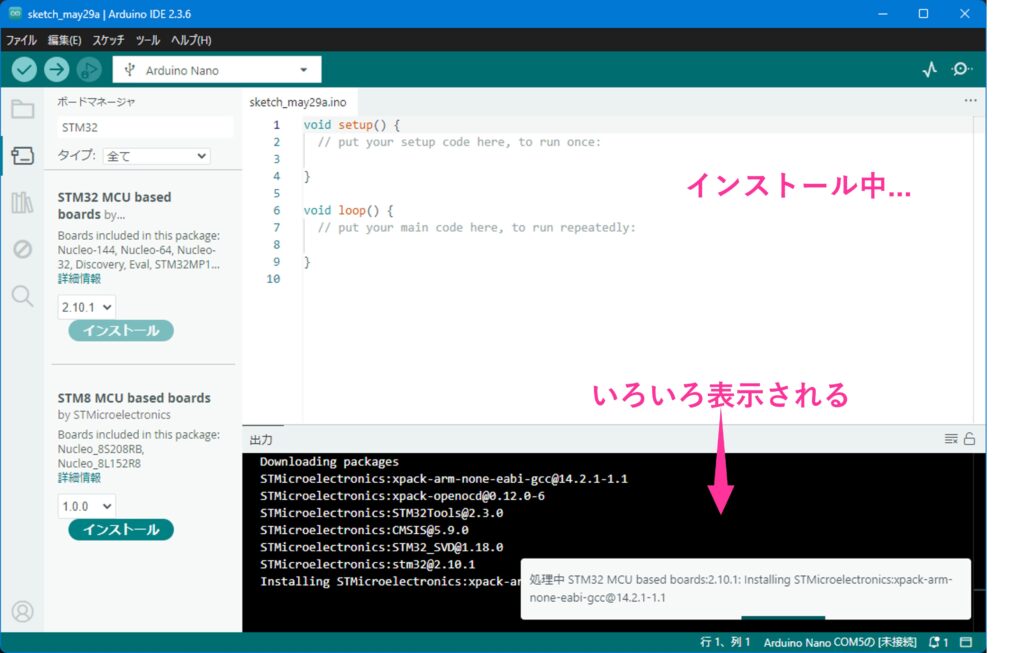The image size is (1024, 653).
Task: Click the cursor position 行 1、列 1
Action: 725,643
